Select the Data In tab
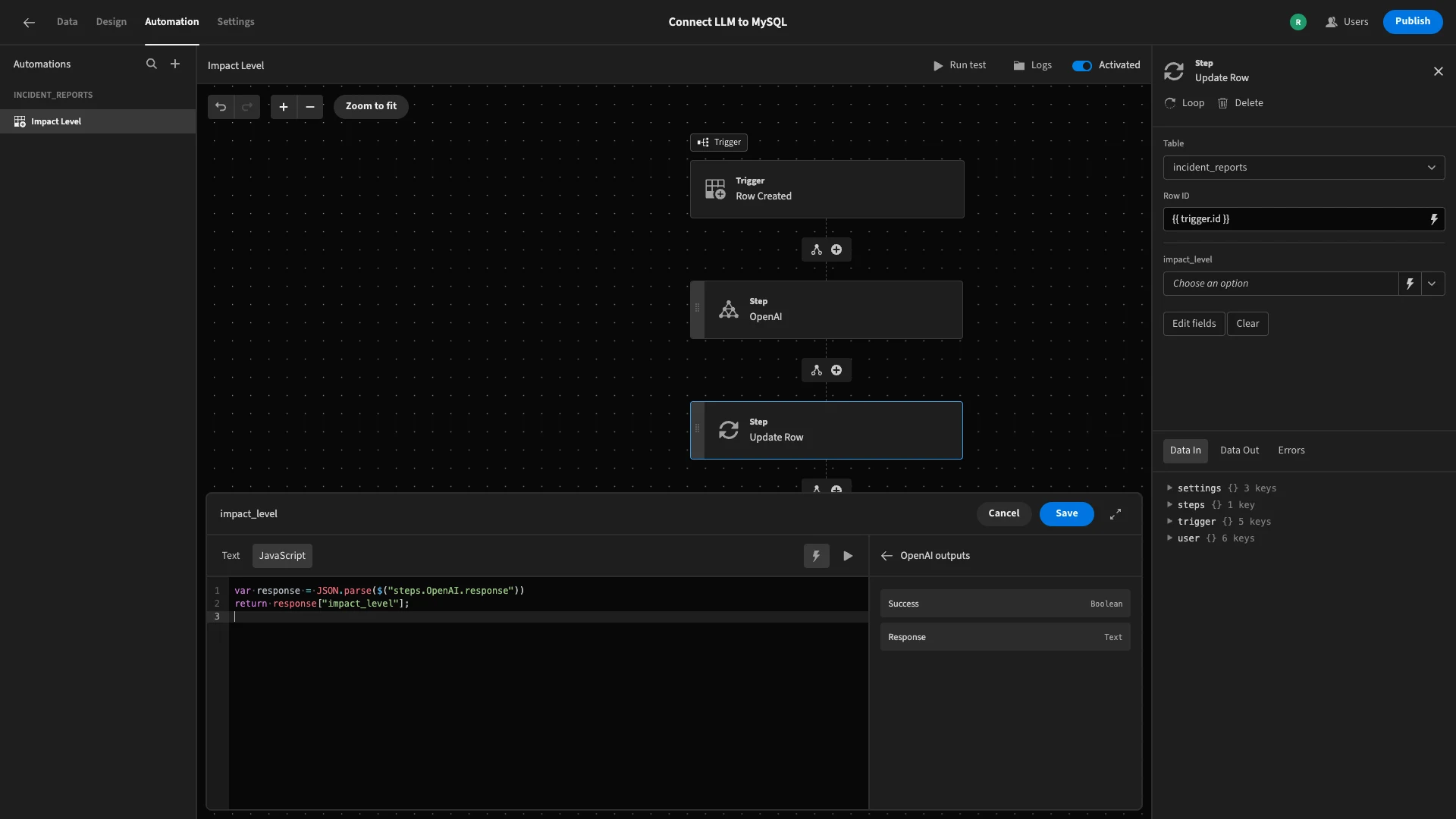1456x819 pixels. (1185, 450)
